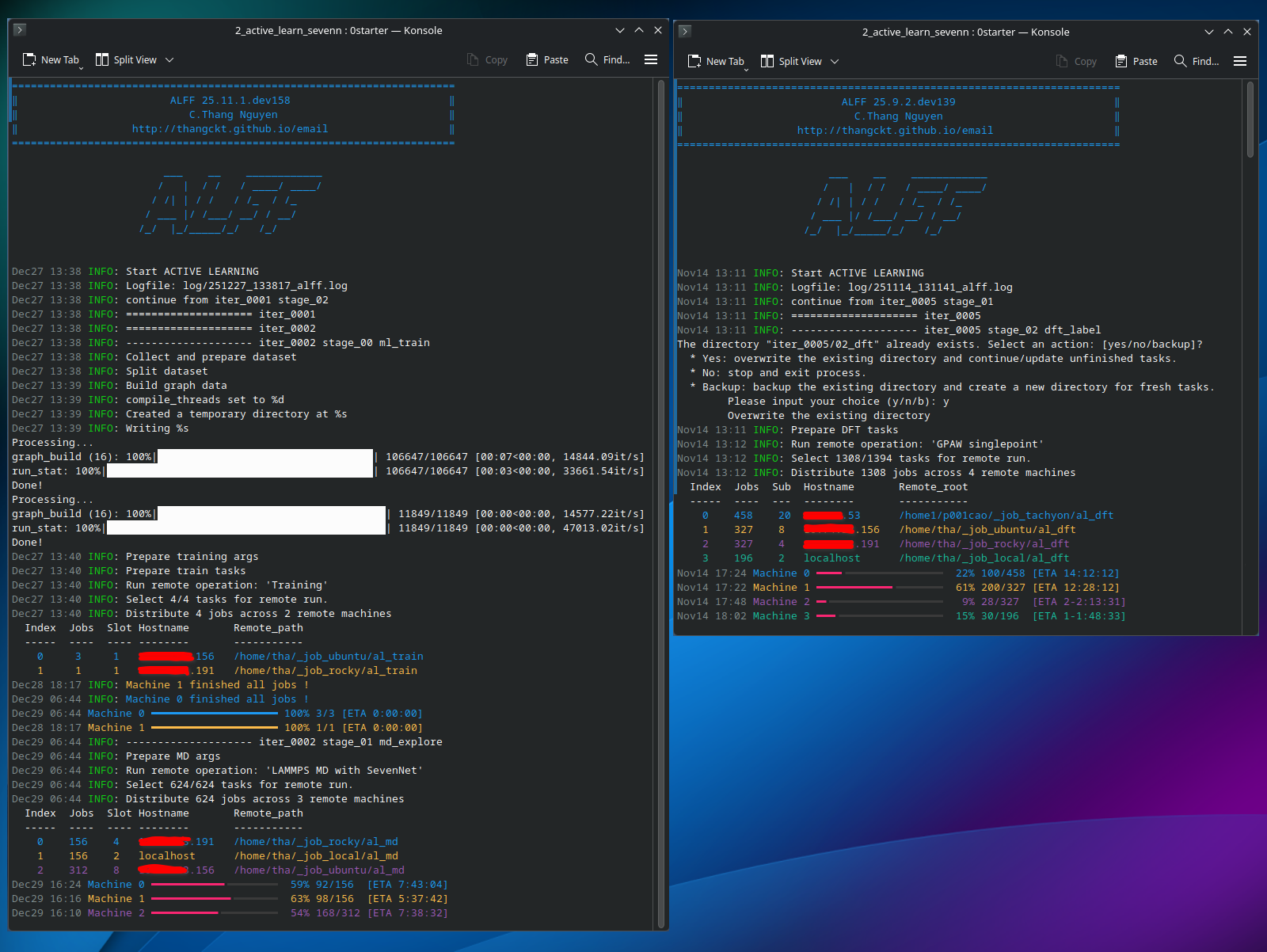
Task: Open New Tab dropdown arrow in left Konsole
Action: 81,68
